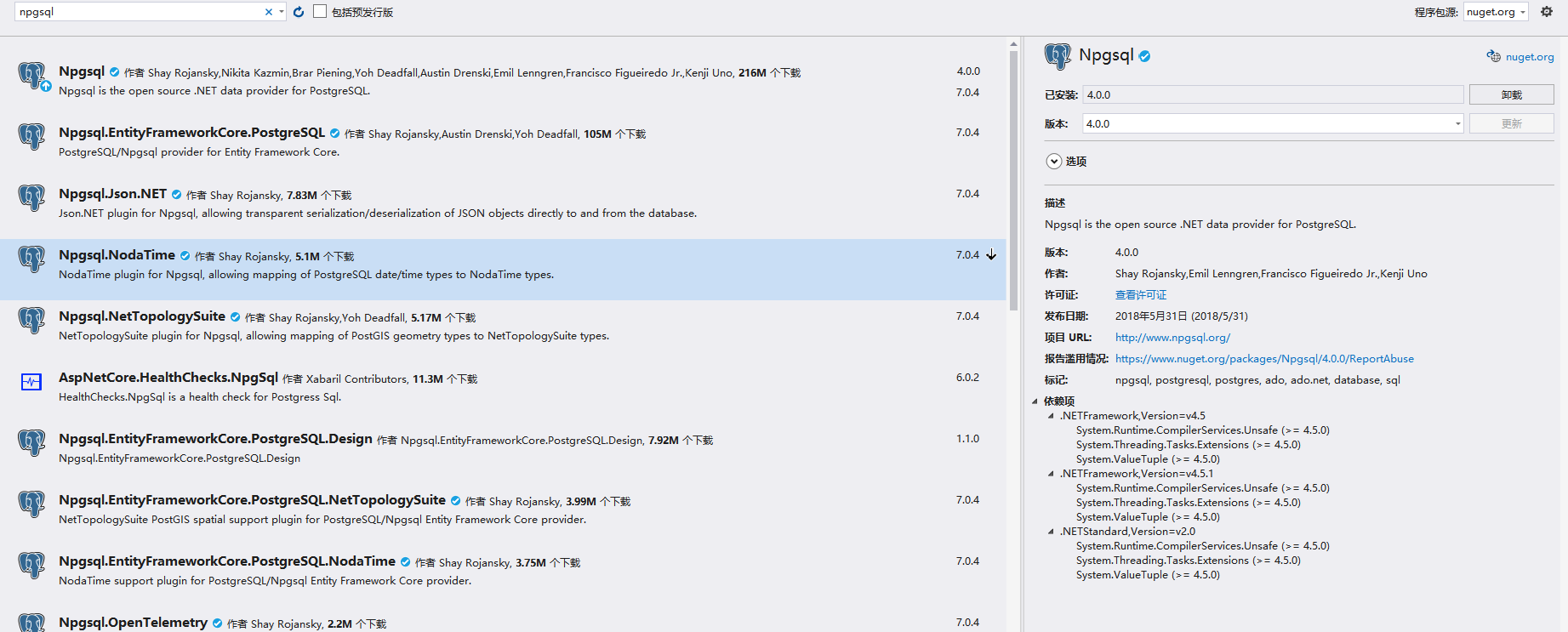Screen dimensions: 1568x632
Task: Click the update-available badge on Npgsql icon
Action: [46, 86]
